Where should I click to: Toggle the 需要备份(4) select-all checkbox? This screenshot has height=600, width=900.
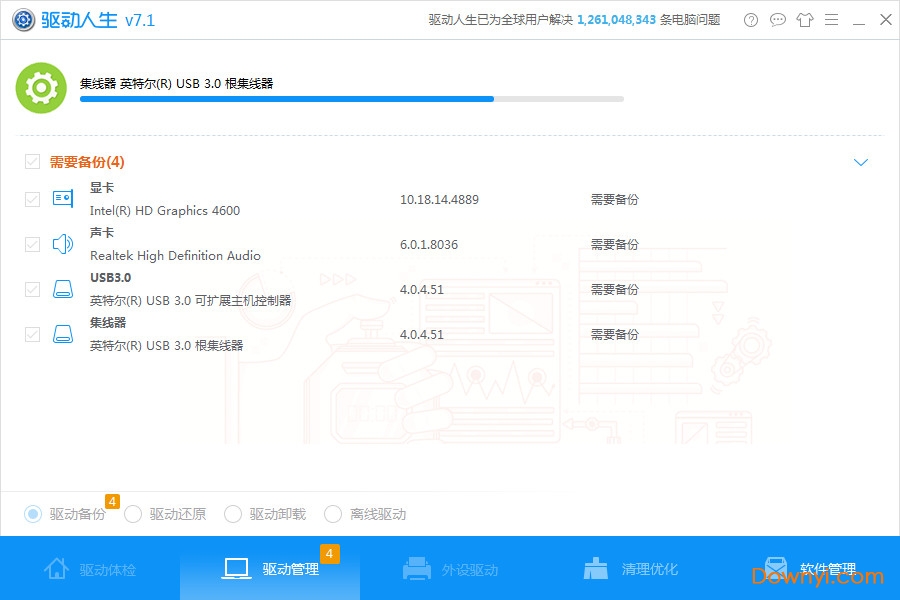(33, 162)
